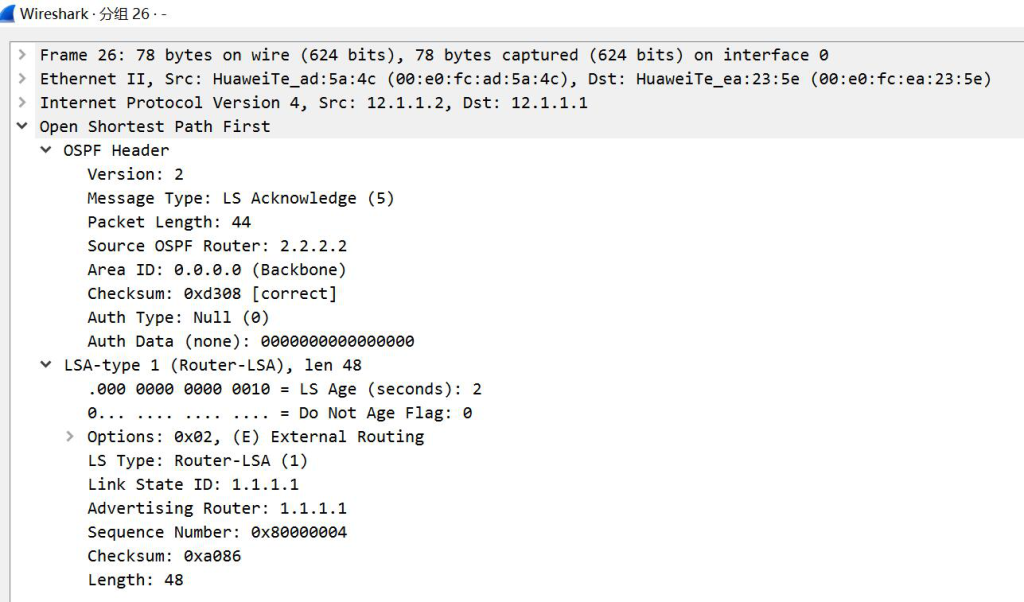Expand the Ethernet II section arrow
This screenshot has height=602, width=1024.
pos(22,78)
